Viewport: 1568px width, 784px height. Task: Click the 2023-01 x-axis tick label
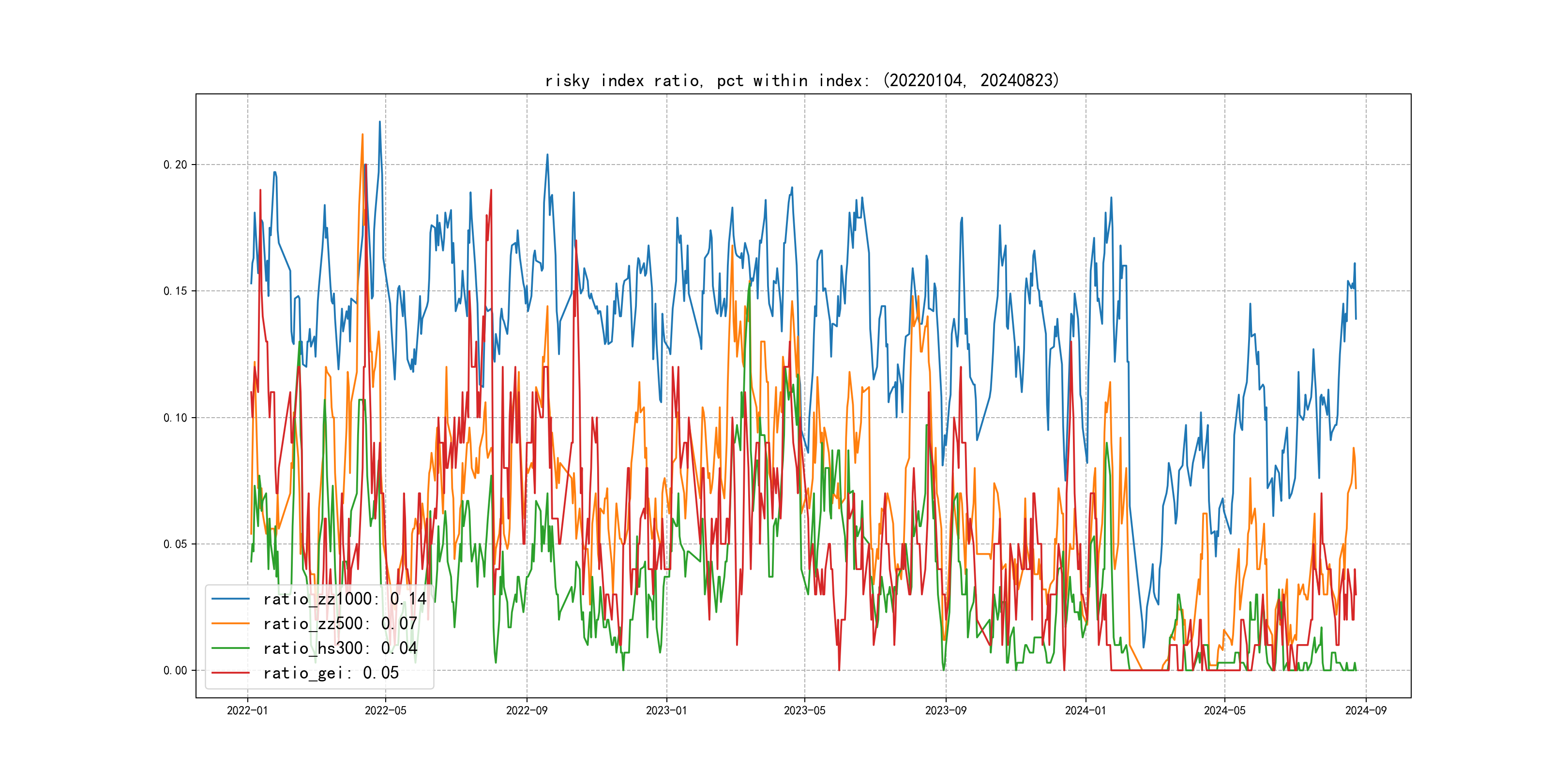coord(666,710)
